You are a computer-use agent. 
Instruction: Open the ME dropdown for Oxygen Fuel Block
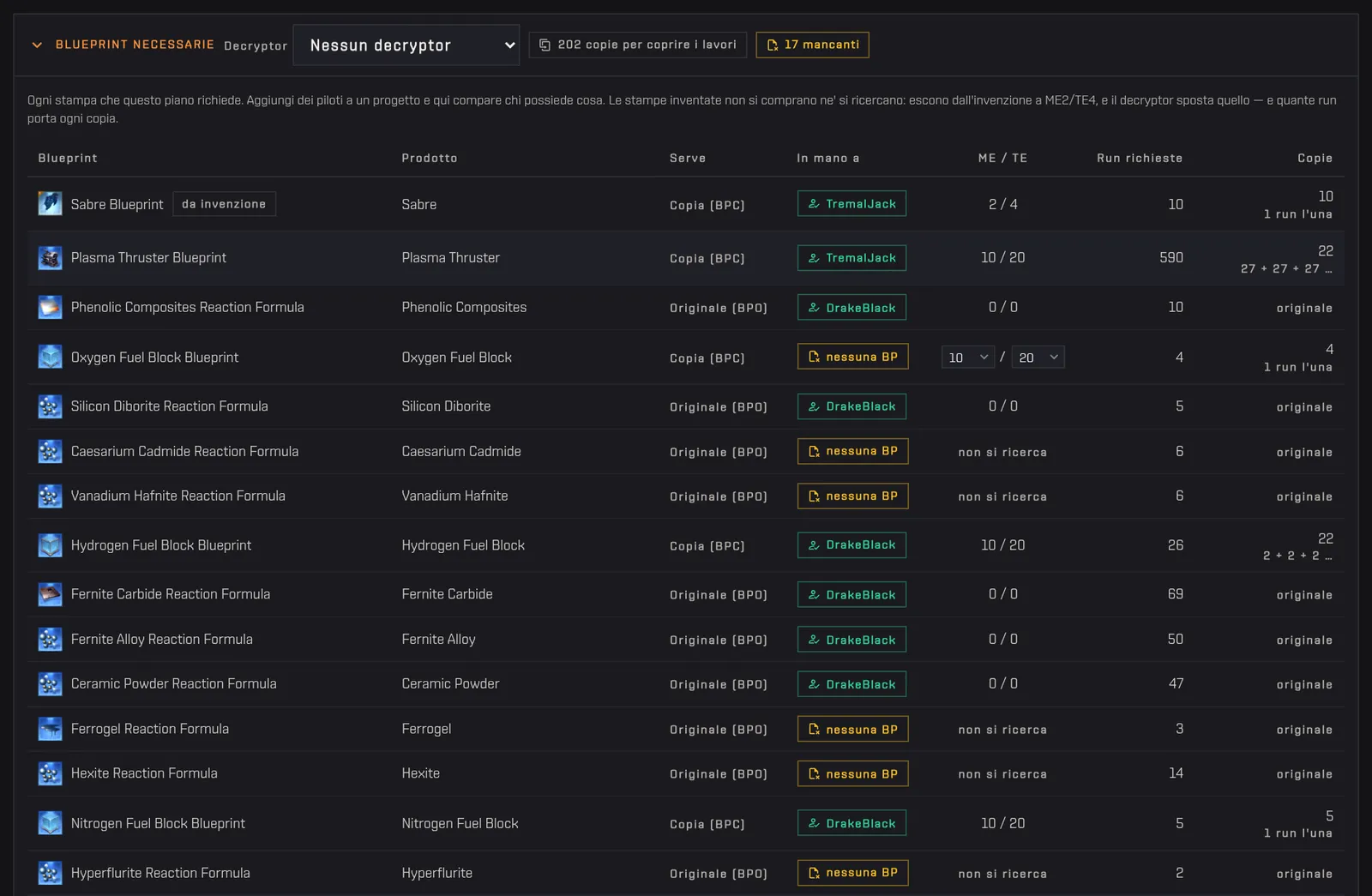[x=967, y=358]
